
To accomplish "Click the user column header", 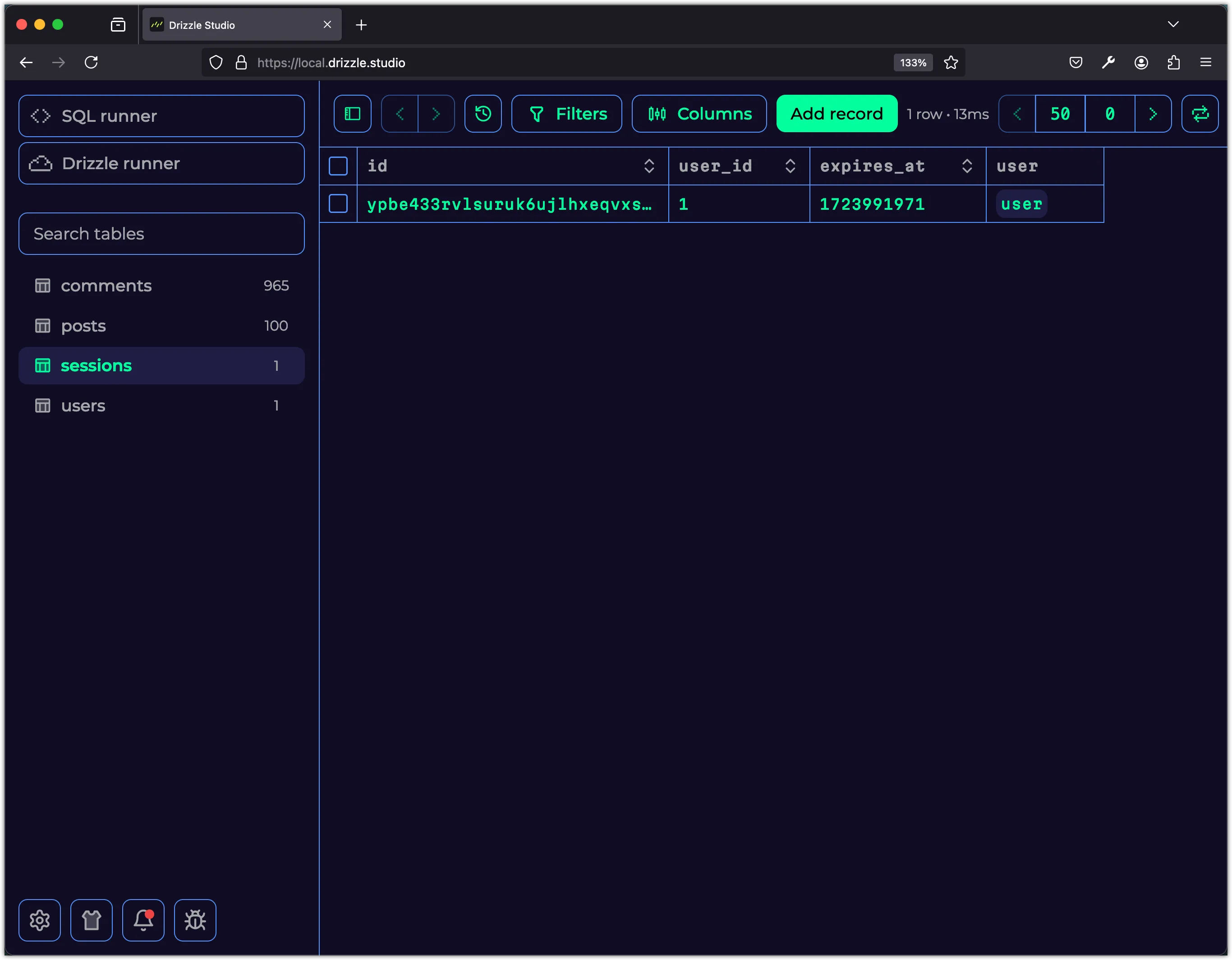I will pyautogui.click(x=1044, y=166).
